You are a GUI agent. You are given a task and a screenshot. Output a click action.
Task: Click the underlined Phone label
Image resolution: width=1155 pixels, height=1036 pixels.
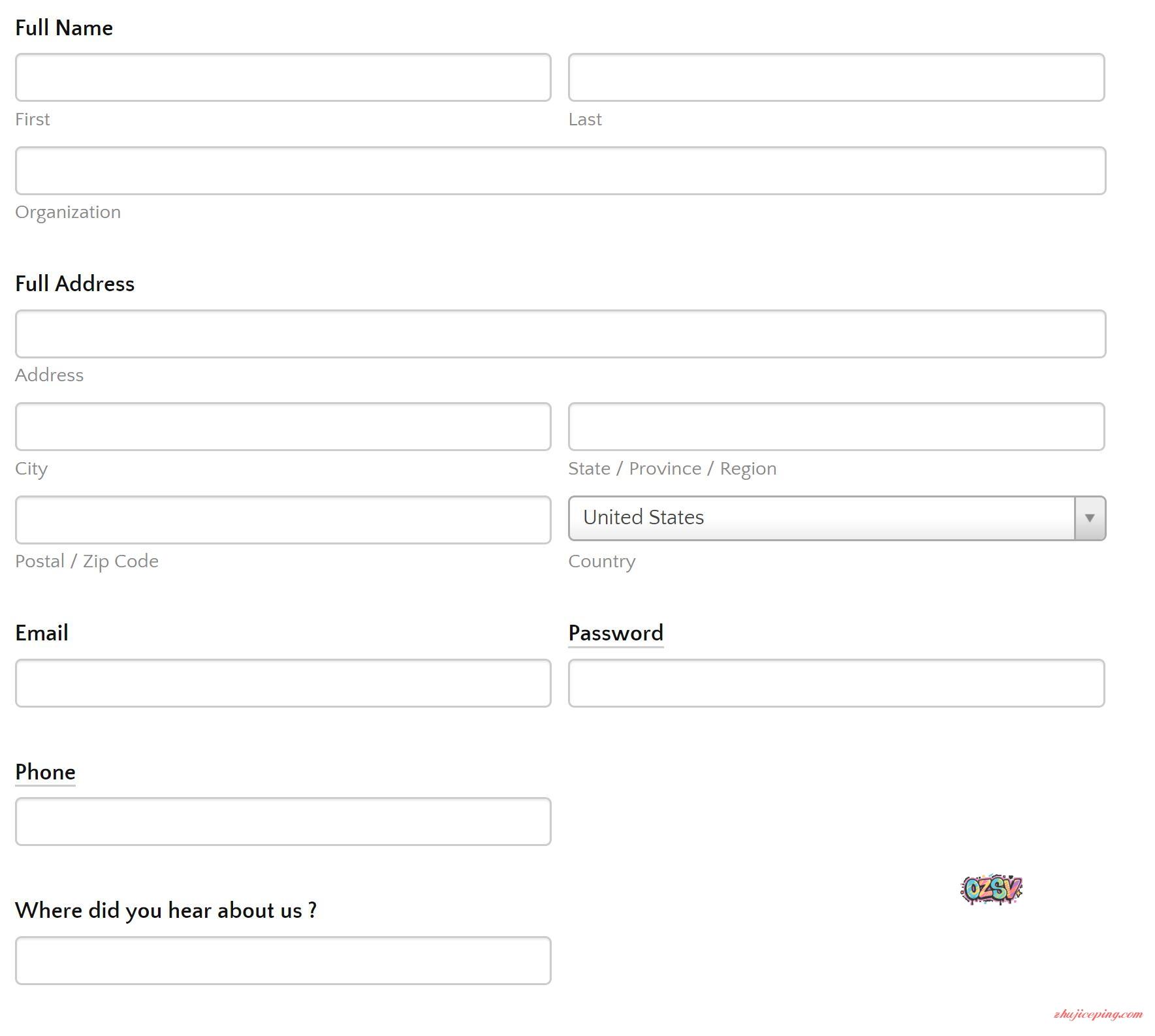tap(45, 772)
